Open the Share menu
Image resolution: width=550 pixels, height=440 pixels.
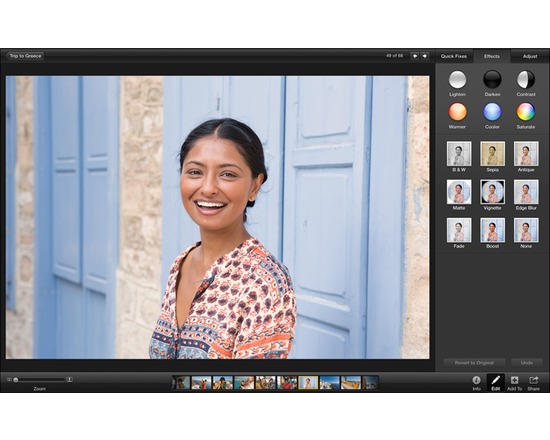(534, 382)
